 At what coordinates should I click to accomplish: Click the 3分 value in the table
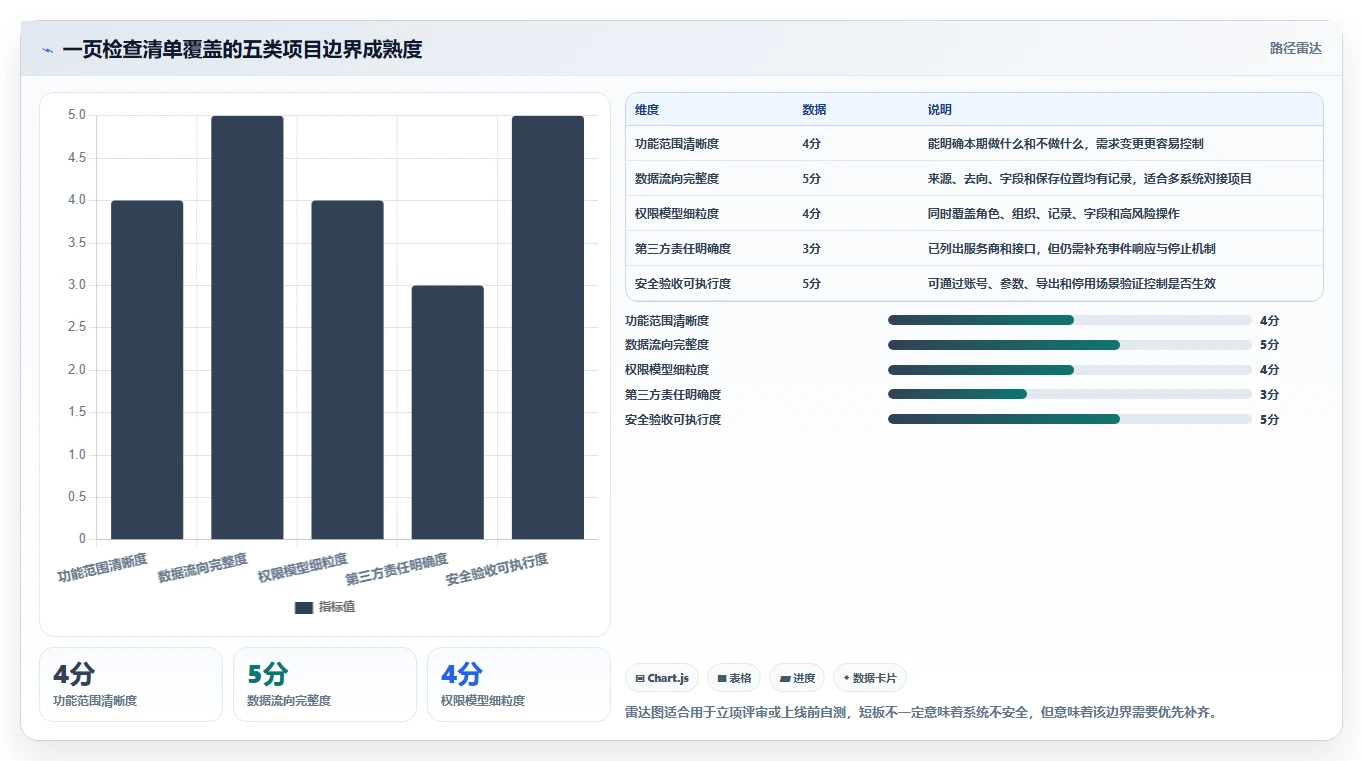coord(811,249)
